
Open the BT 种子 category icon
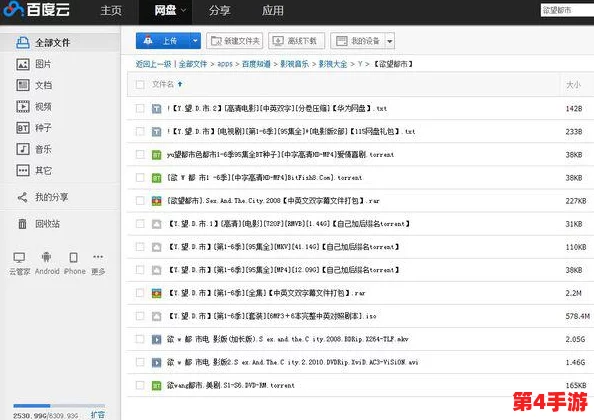23,128
